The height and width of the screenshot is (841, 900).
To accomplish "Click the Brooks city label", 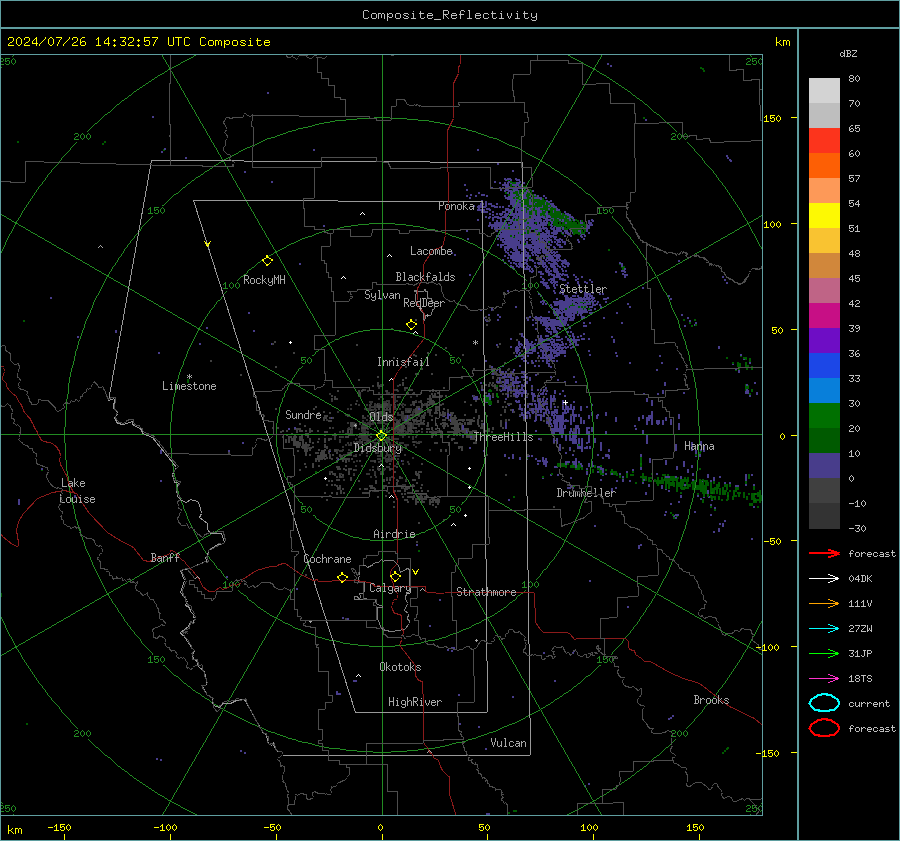I will (712, 700).
